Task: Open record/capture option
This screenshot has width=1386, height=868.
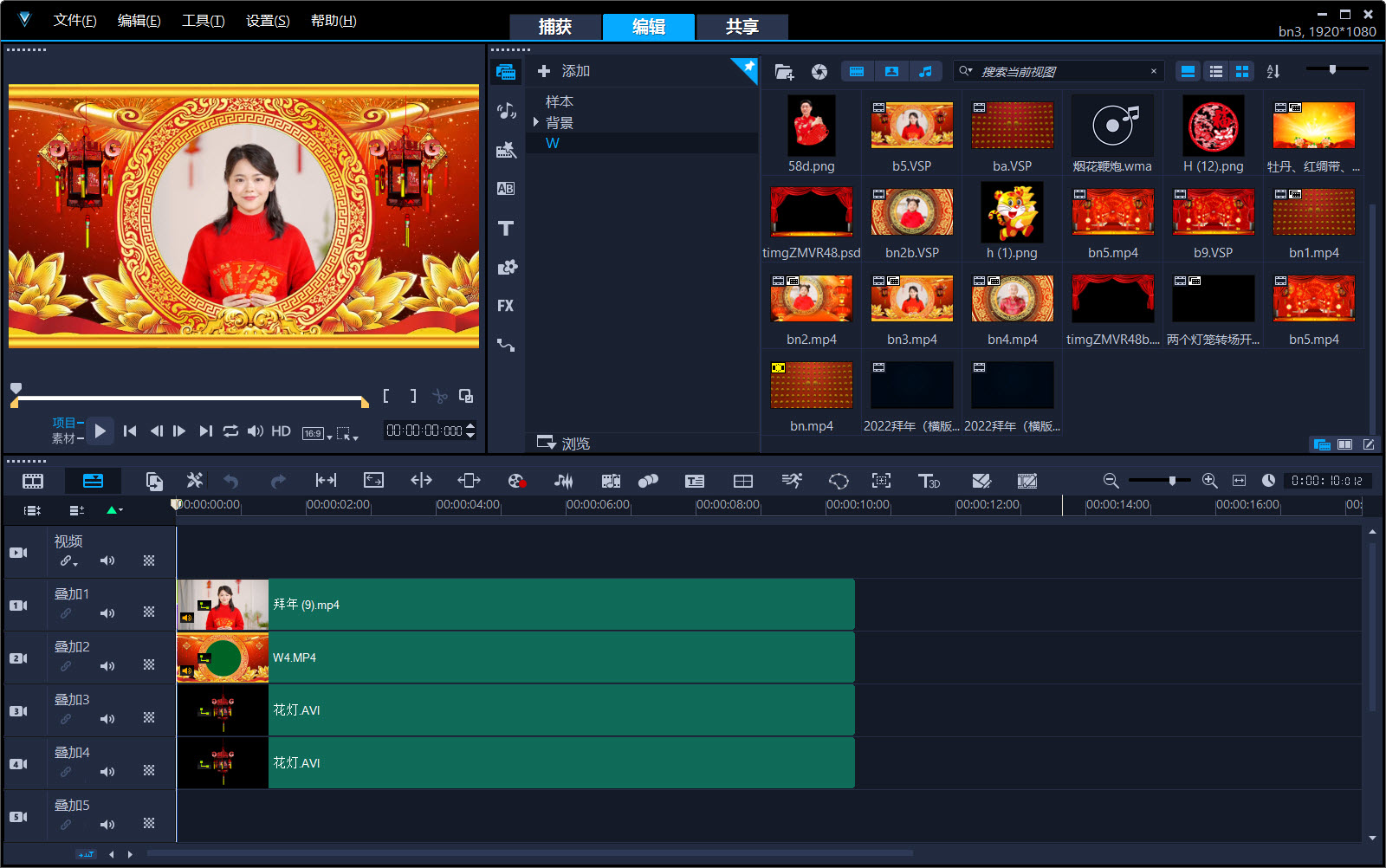Action: (516, 481)
